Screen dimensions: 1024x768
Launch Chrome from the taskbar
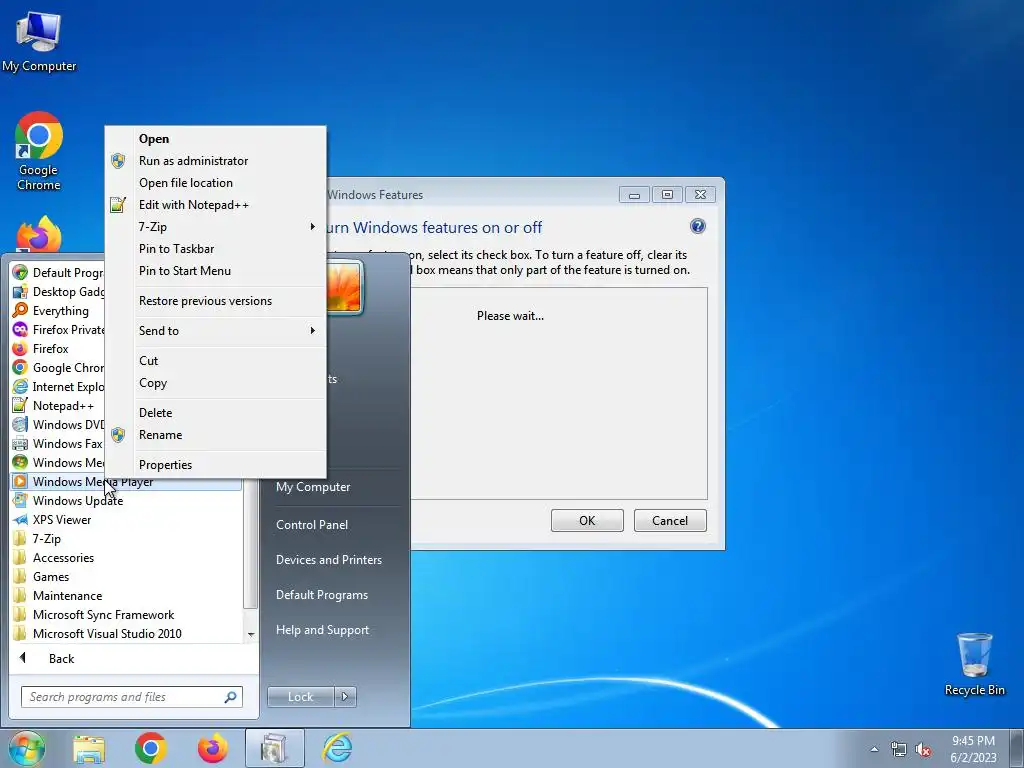(151, 748)
